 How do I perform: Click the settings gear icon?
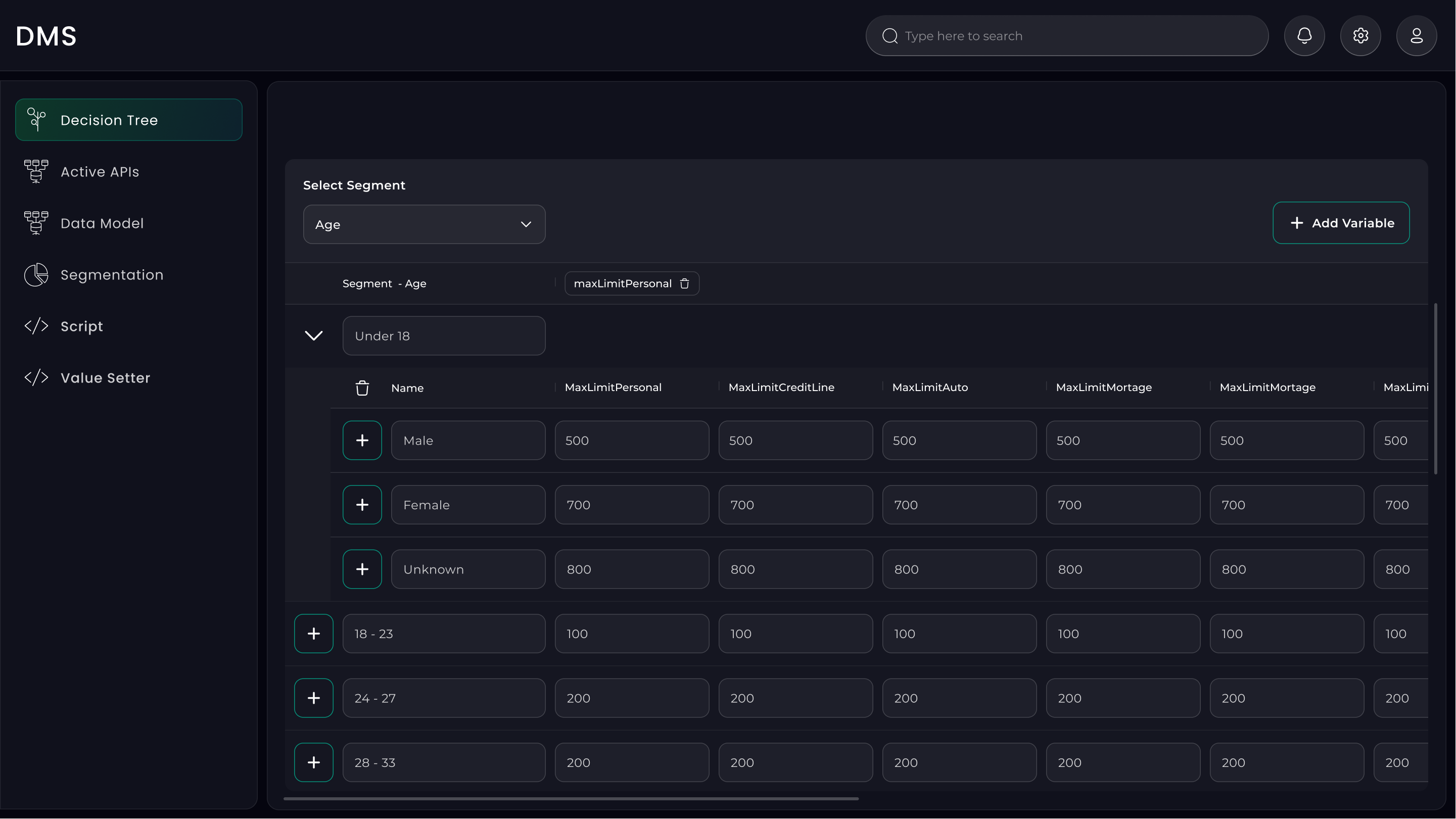[x=1360, y=36]
